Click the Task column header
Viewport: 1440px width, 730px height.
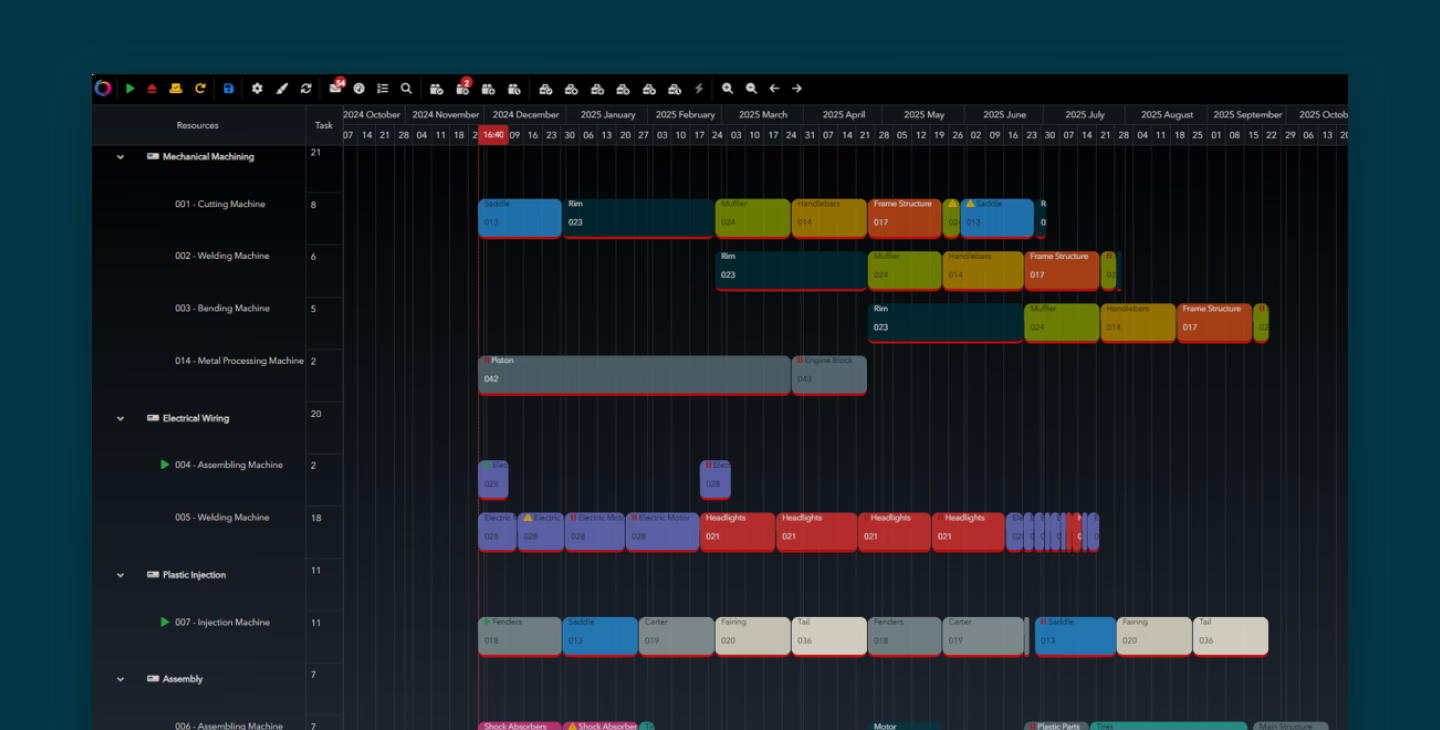tap(324, 125)
